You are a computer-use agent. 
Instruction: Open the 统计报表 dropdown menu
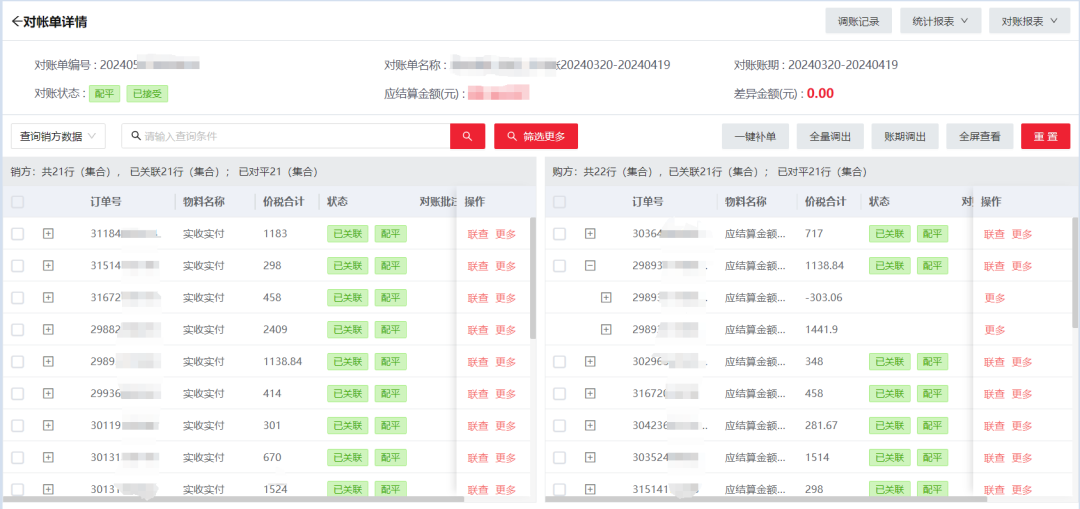click(940, 21)
